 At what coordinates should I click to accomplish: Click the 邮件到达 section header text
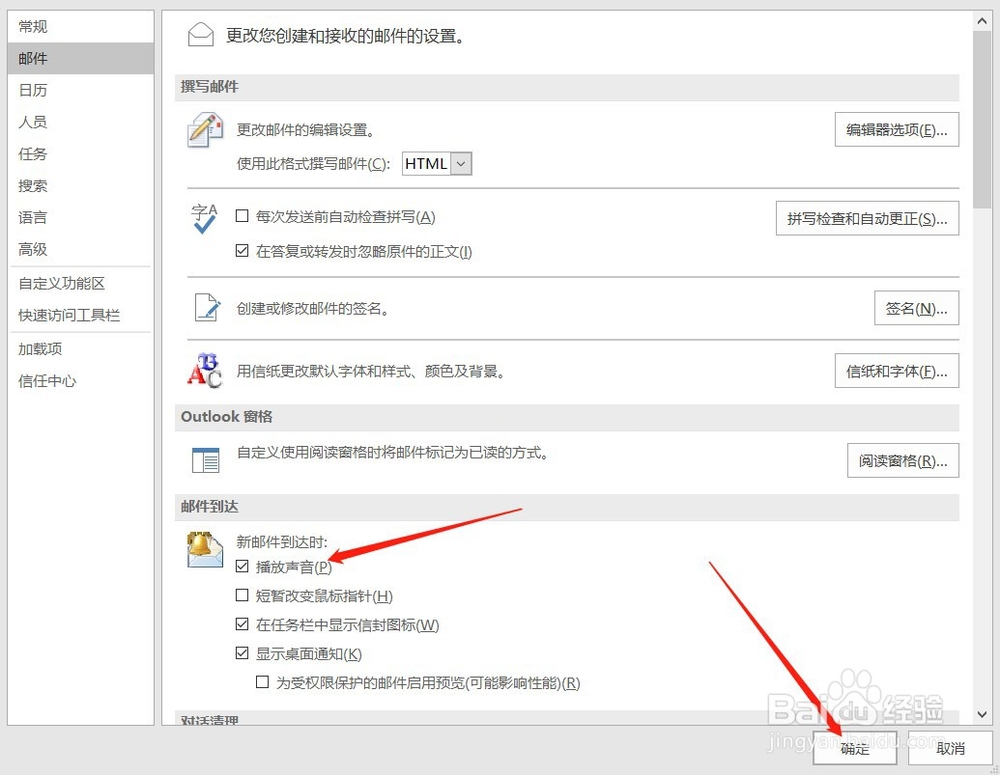[209, 506]
